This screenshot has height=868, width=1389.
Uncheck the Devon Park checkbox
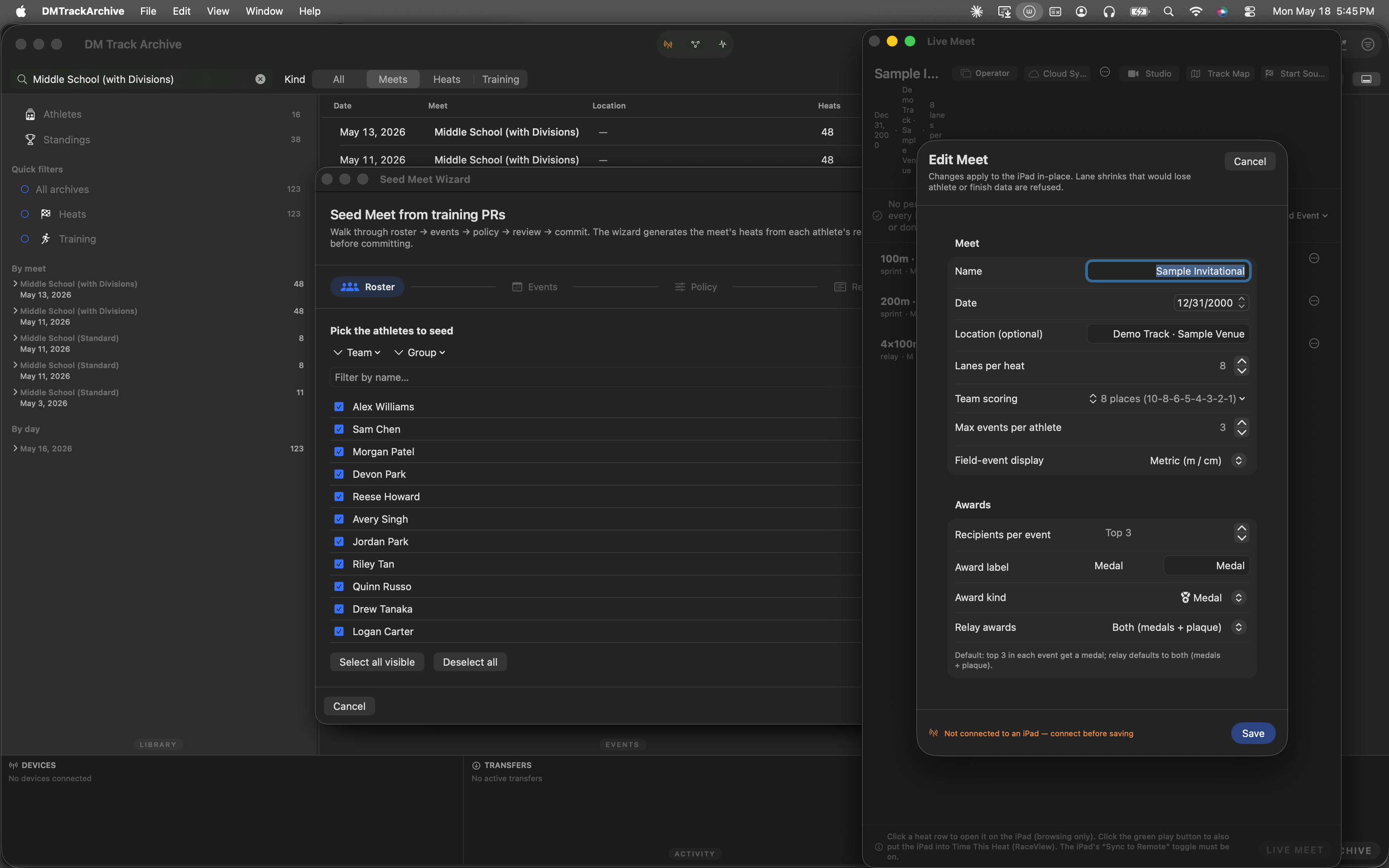pos(339,474)
